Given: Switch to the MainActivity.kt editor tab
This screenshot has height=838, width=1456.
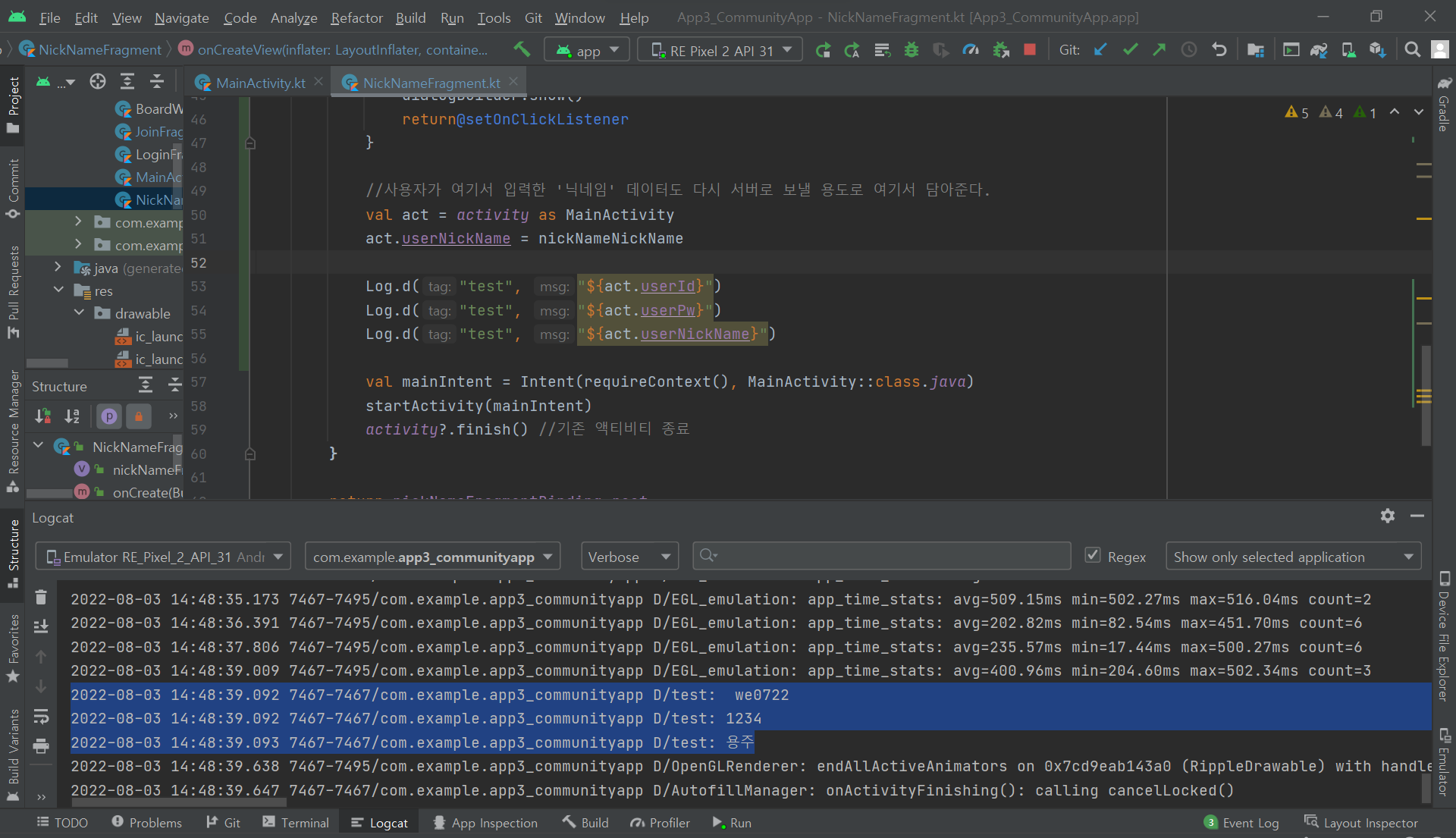Looking at the screenshot, I should pos(259,83).
